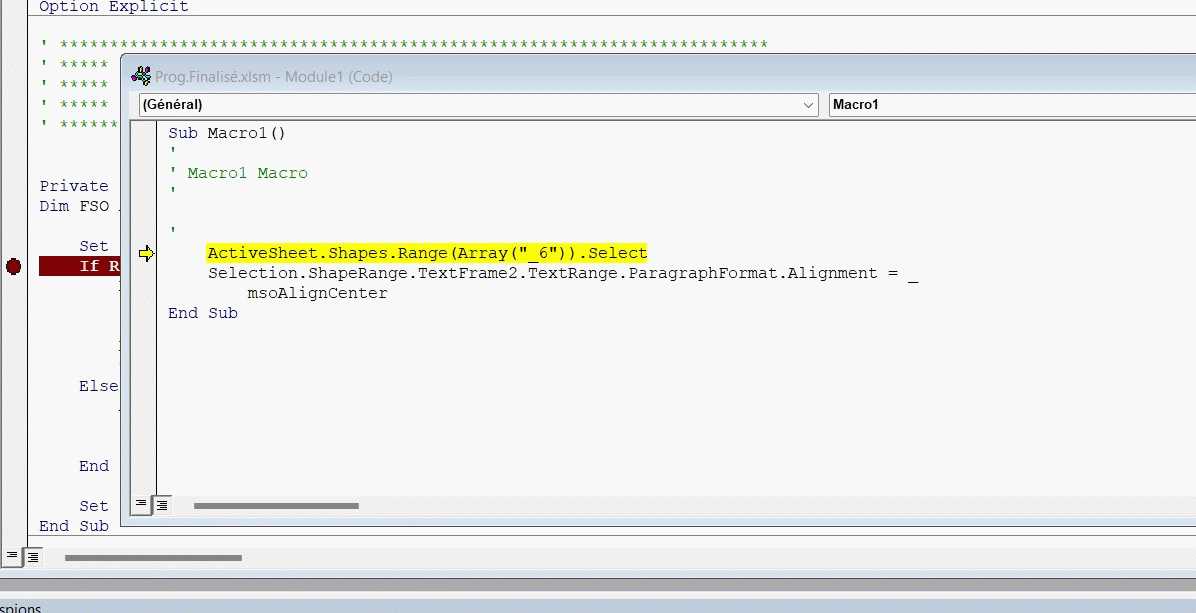Switch Module1 window to Procedure View
1196x613 pixels.
[x=140, y=504]
